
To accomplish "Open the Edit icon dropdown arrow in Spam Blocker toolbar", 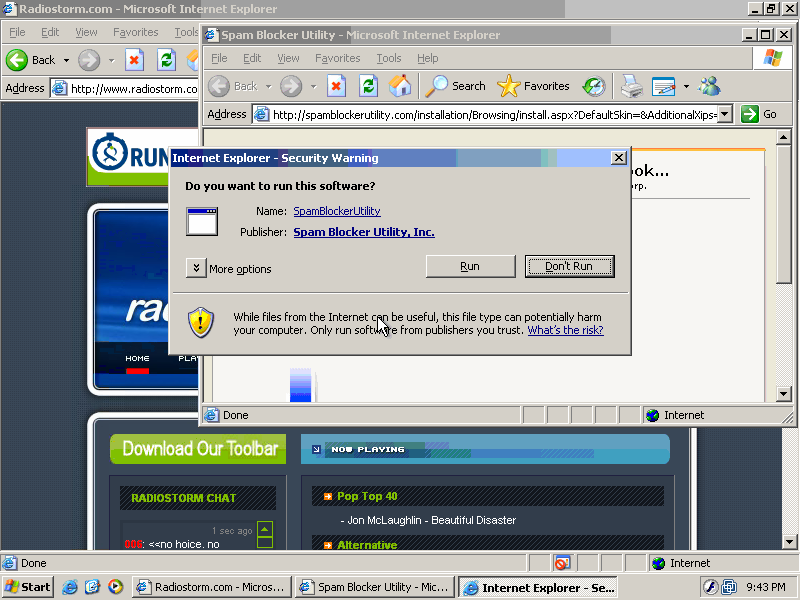I will [x=686, y=86].
